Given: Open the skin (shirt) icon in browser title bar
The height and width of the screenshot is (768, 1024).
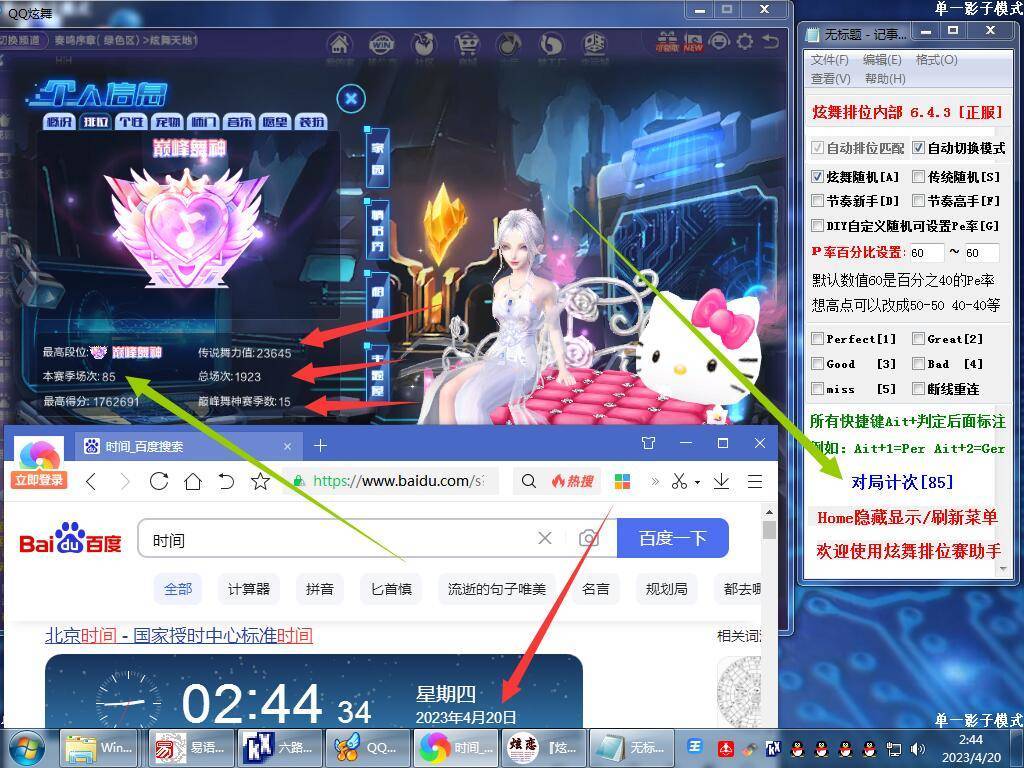Looking at the screenshot, I should 648,443.
